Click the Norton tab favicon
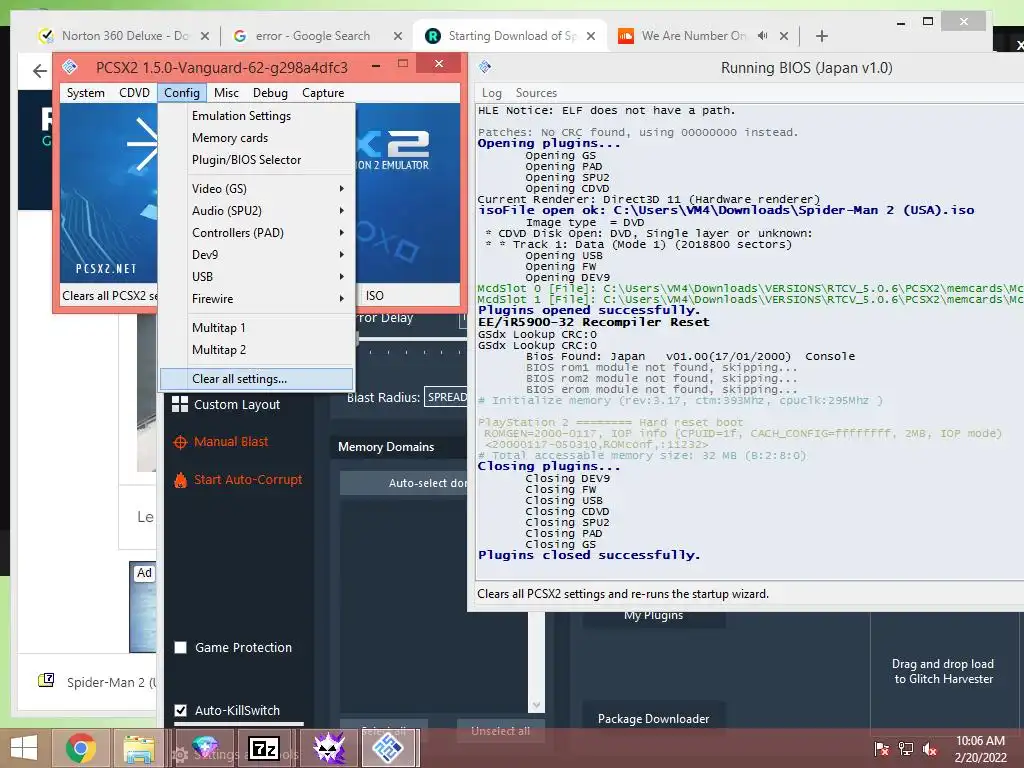1024x768 pixels. pyautogui.click(x=46, y=36)
